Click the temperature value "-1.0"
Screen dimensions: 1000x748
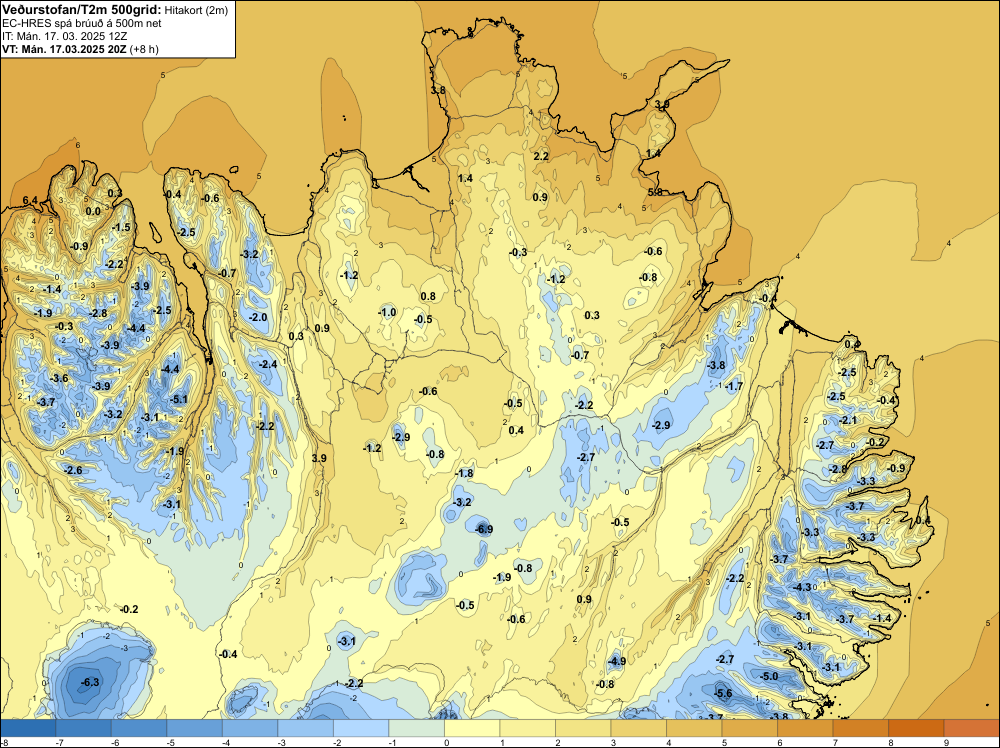coord(387,312)
